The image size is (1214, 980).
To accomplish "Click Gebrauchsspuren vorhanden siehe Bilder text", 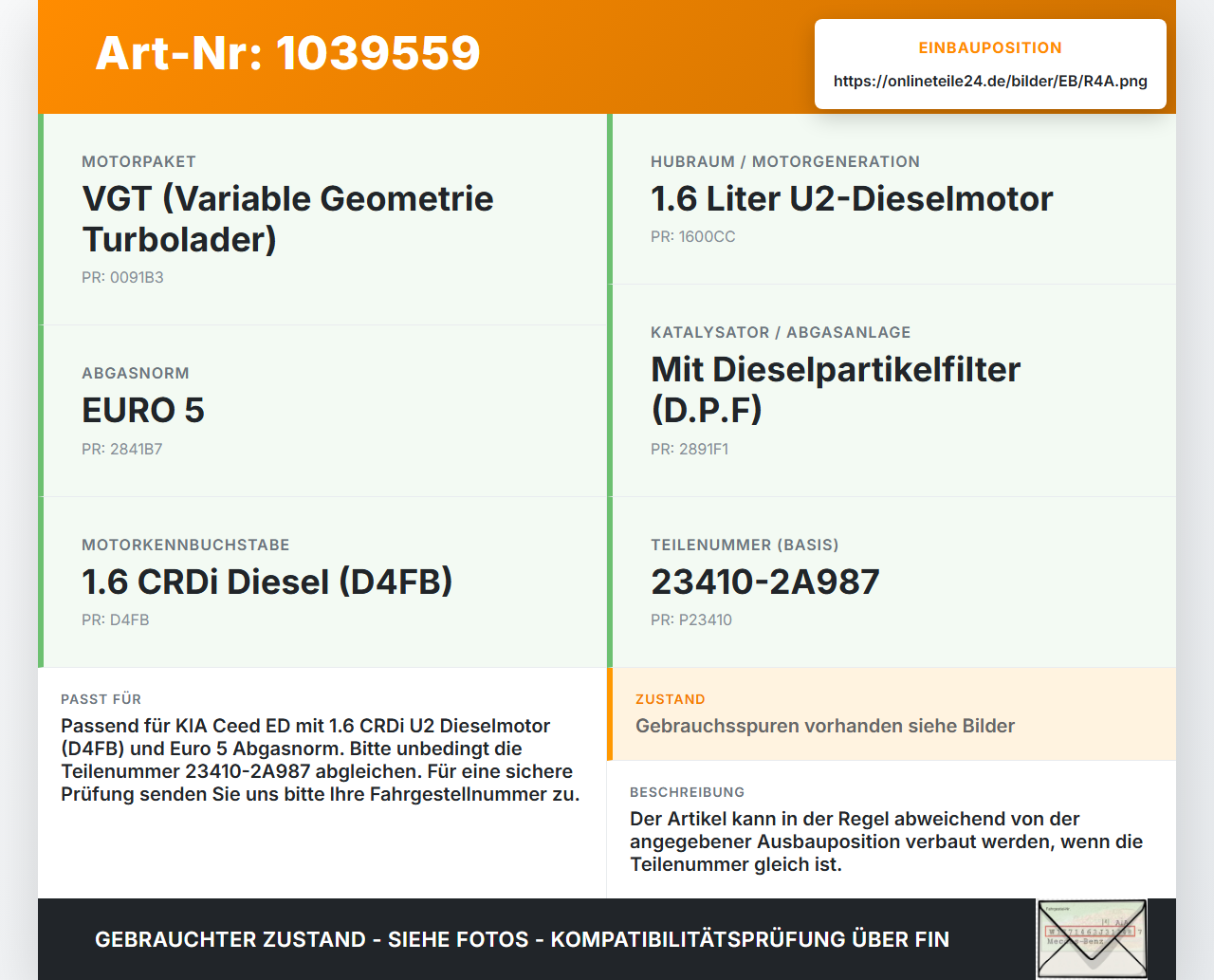I will [x=825, y=727].
